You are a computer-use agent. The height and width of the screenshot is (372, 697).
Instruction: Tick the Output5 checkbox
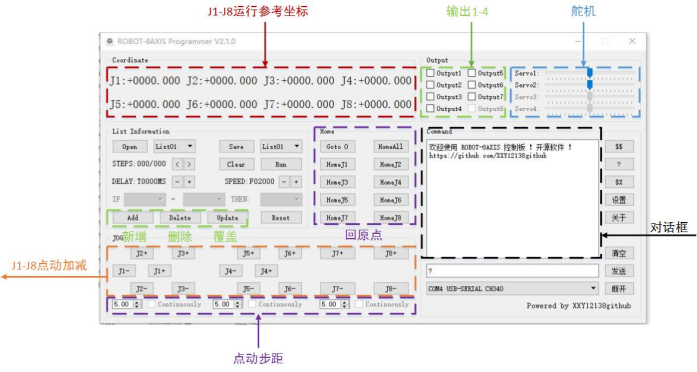tap(472, 73)
